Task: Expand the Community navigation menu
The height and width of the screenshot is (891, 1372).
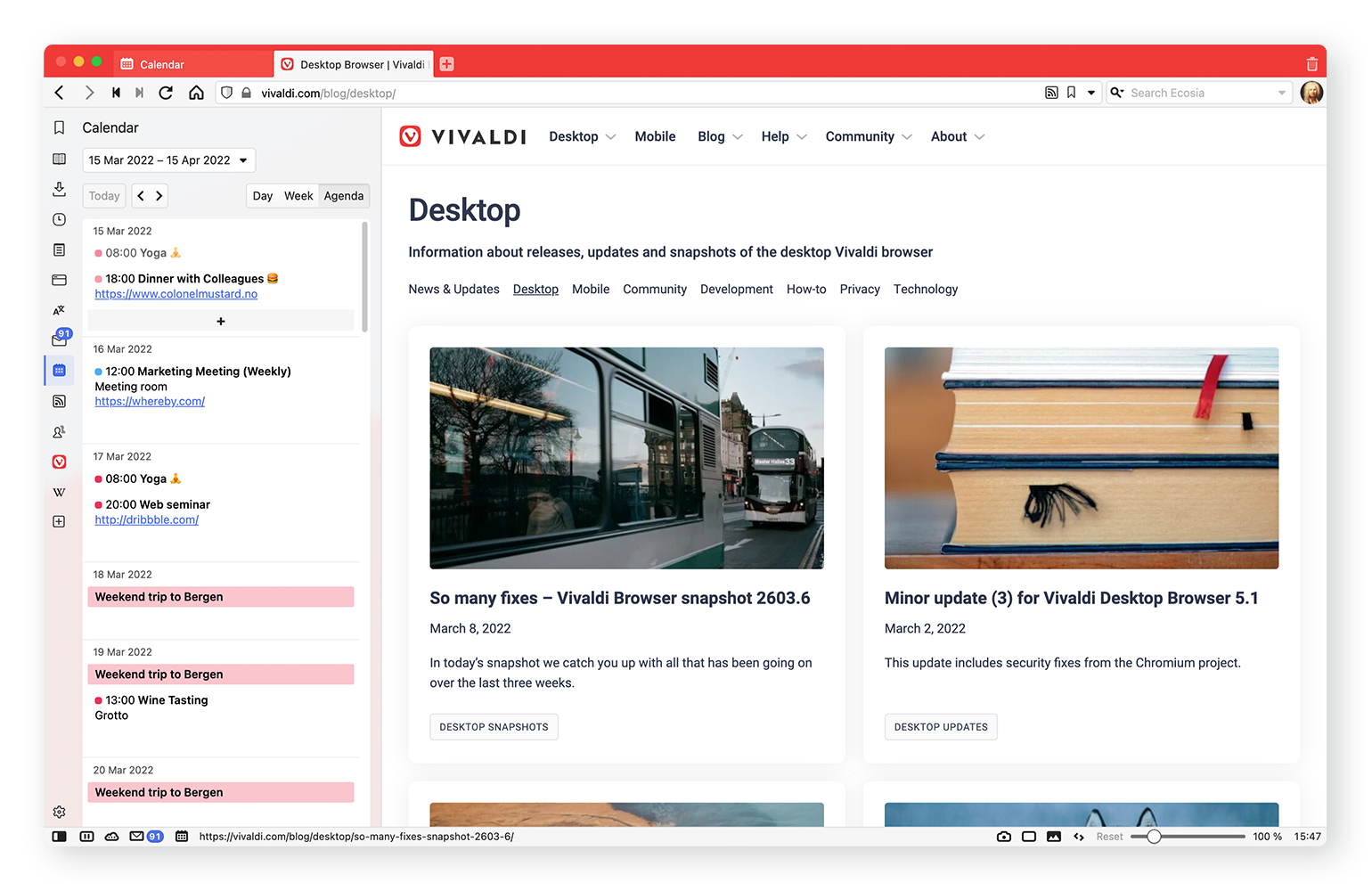Action: (x=868, y=136)
